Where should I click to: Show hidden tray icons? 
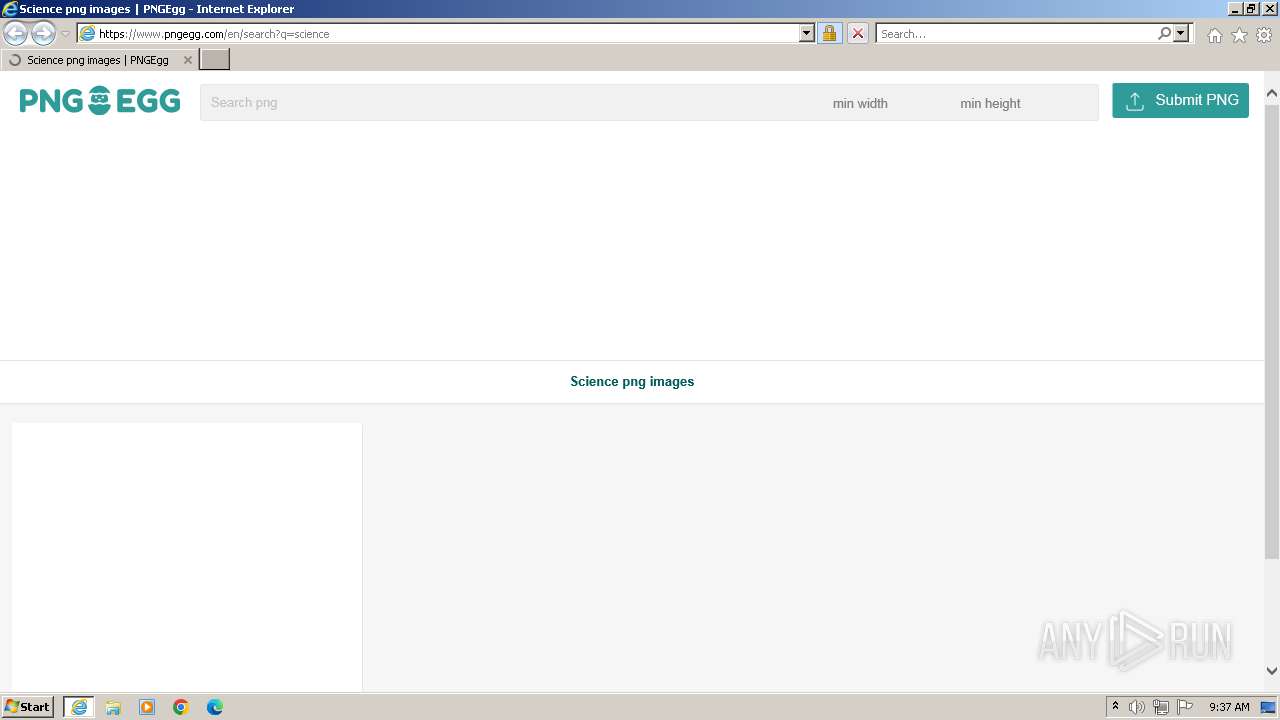[1115, 707]
